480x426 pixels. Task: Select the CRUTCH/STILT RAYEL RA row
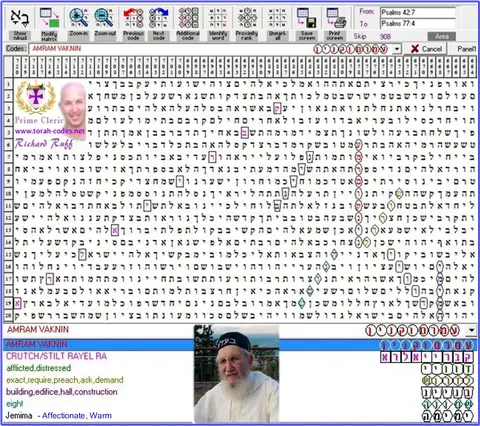tap(240, 356)
